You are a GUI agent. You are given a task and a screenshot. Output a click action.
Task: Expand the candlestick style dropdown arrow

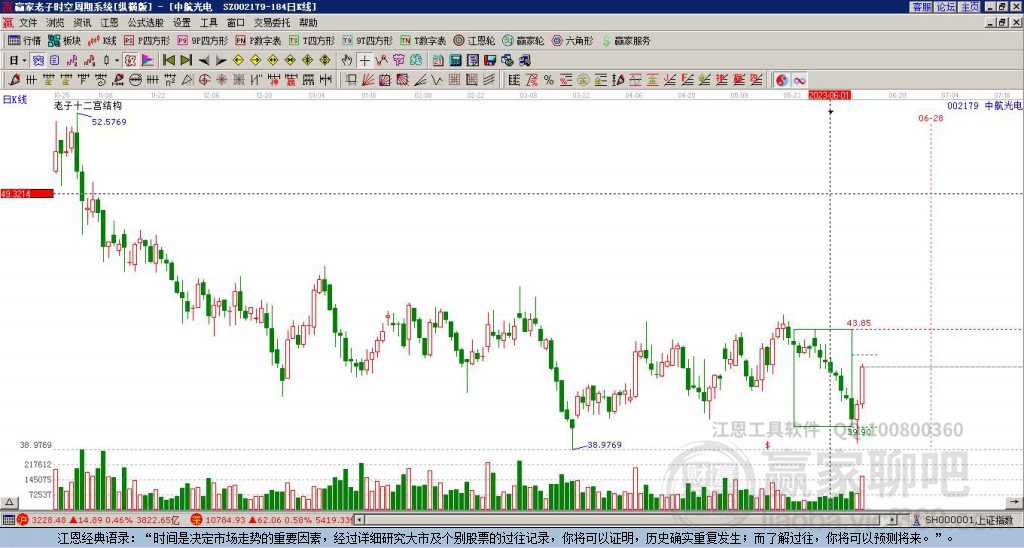[117, 60]
